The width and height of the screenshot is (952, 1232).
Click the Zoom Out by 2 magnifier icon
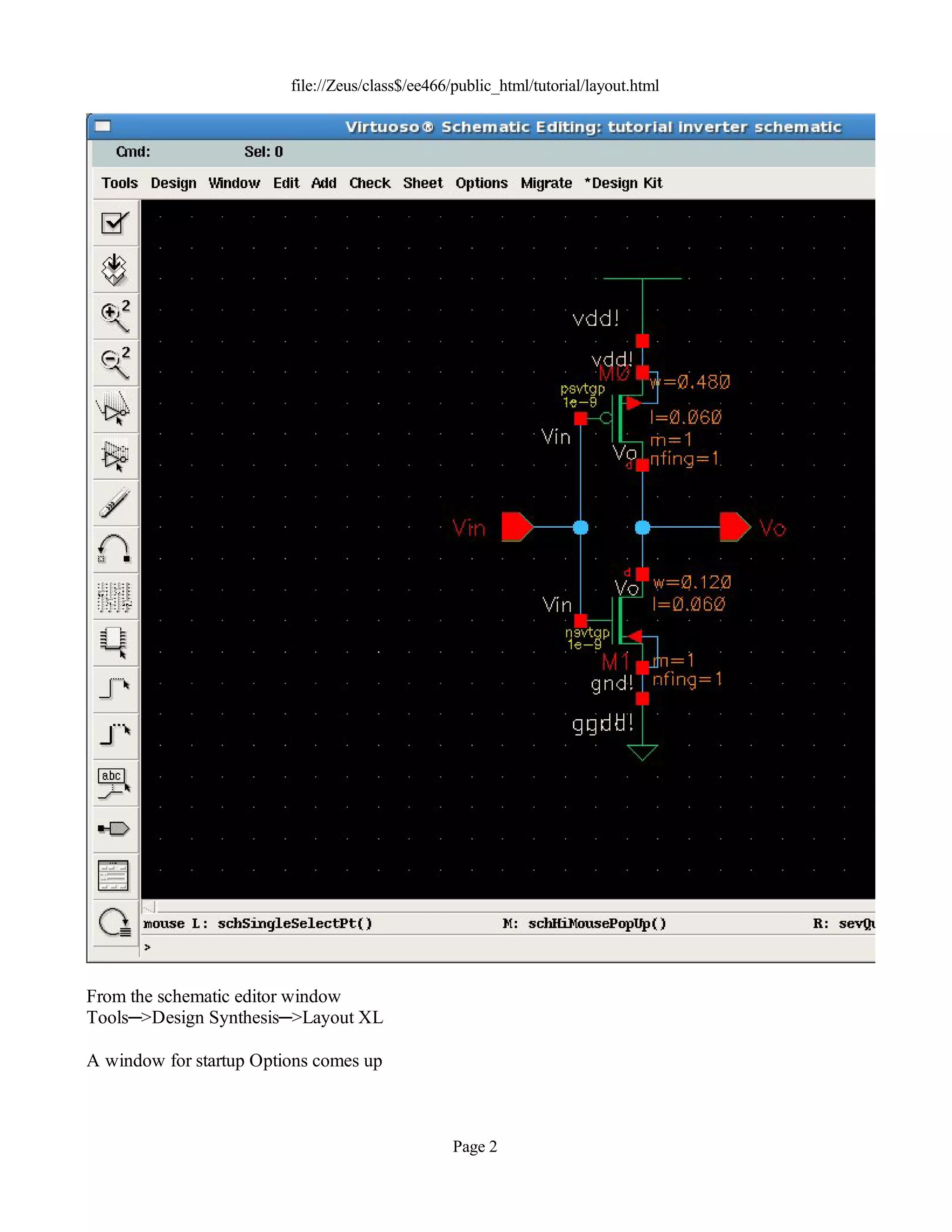pyautogui.click(x=115, y=363)
